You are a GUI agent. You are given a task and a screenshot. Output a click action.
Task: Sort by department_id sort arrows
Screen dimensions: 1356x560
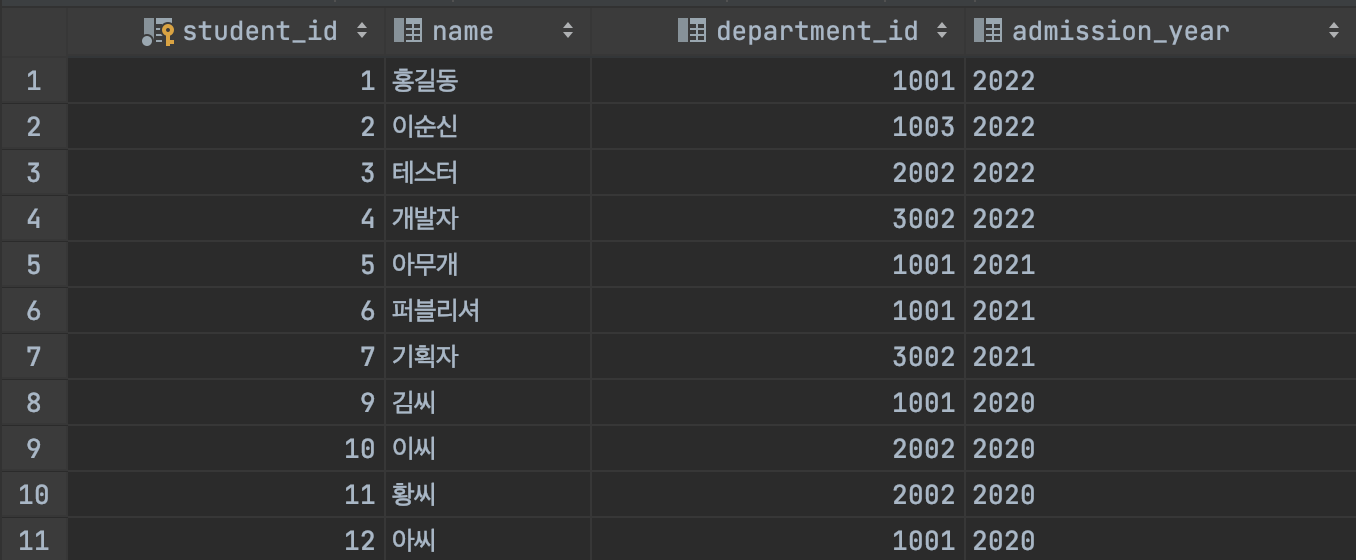coord(941,31)
